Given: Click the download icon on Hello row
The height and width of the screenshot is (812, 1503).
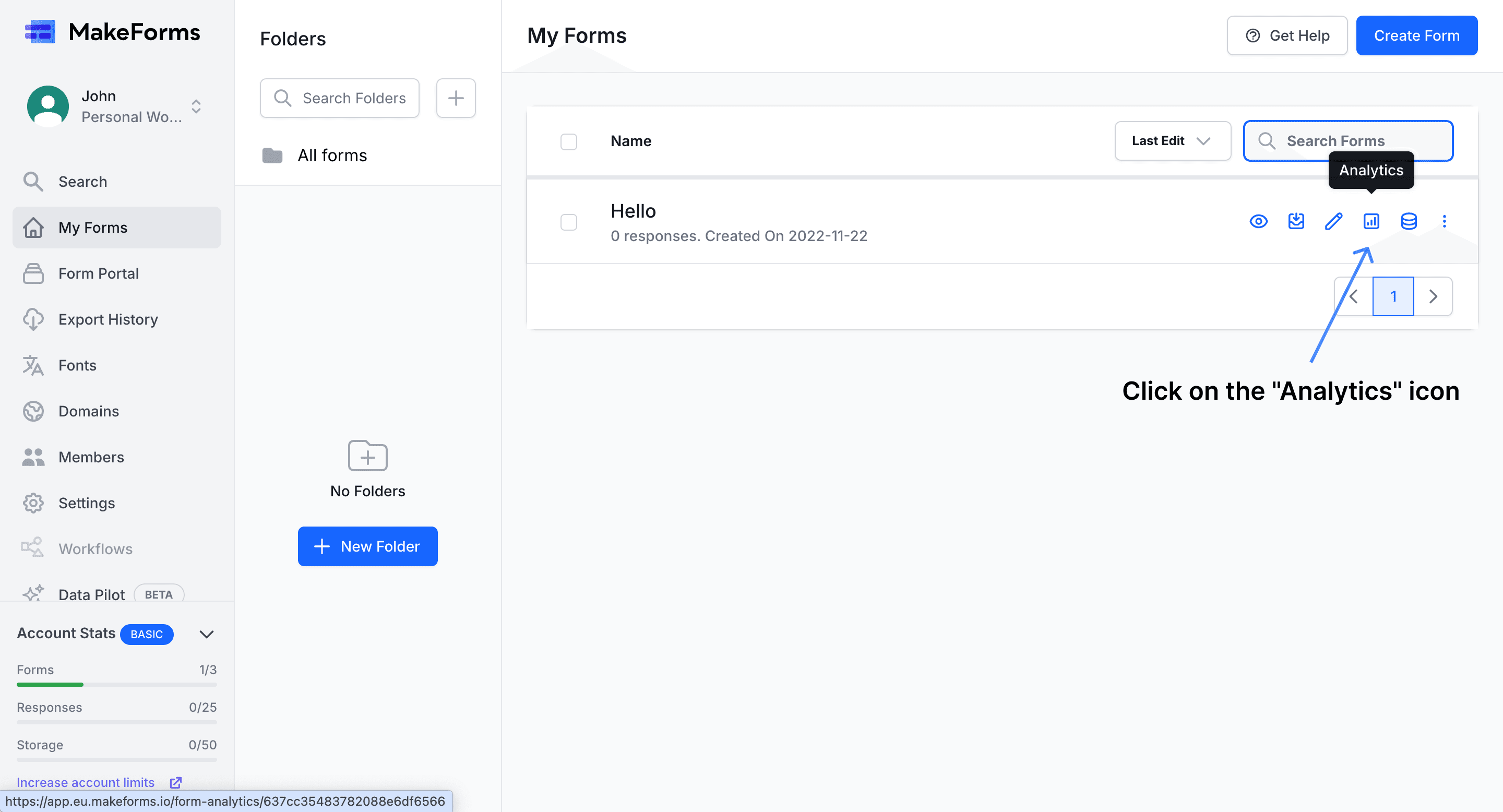Looking at the screenshot, I should click(1296, 221).
